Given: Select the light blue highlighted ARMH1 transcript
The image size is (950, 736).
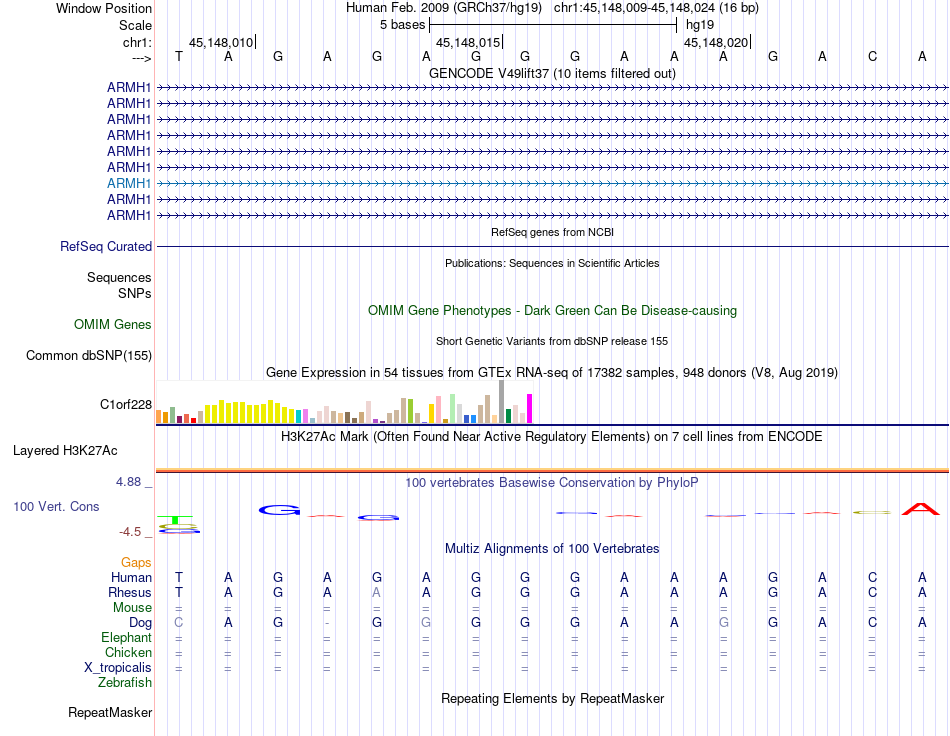Looking at the screenshot, I should tap(128, 183).
